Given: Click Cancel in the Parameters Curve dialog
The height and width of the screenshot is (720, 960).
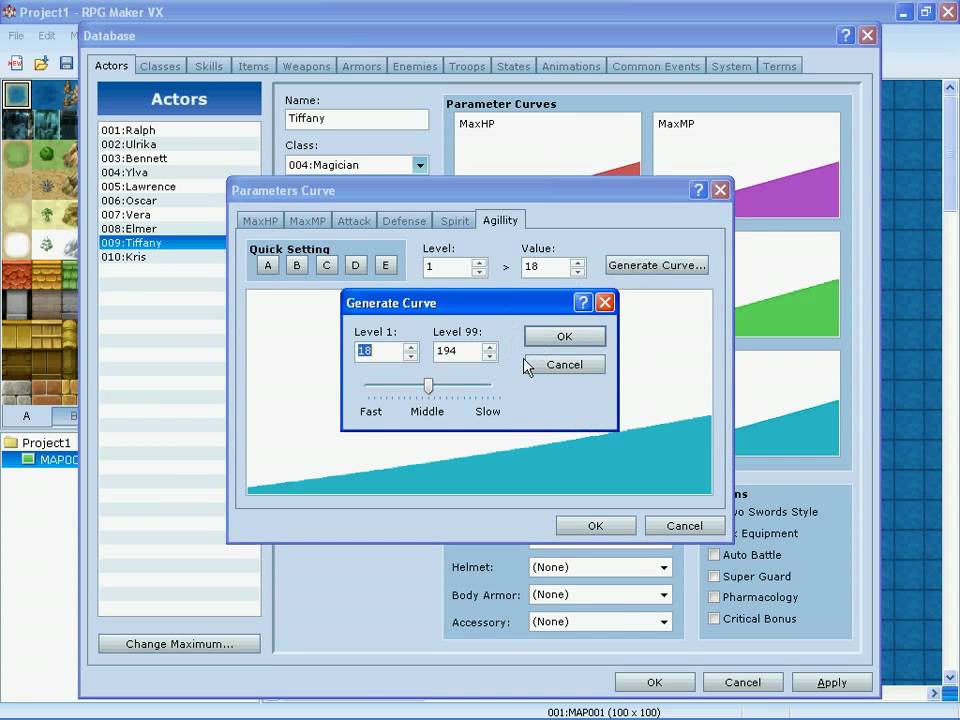Looking at the screenshot, I should [x=684, y=526].
